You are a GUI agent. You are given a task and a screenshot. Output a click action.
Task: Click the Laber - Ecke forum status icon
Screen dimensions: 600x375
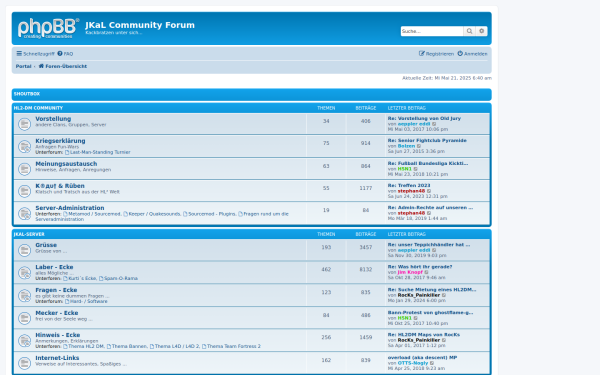click(x=24, y=273)
